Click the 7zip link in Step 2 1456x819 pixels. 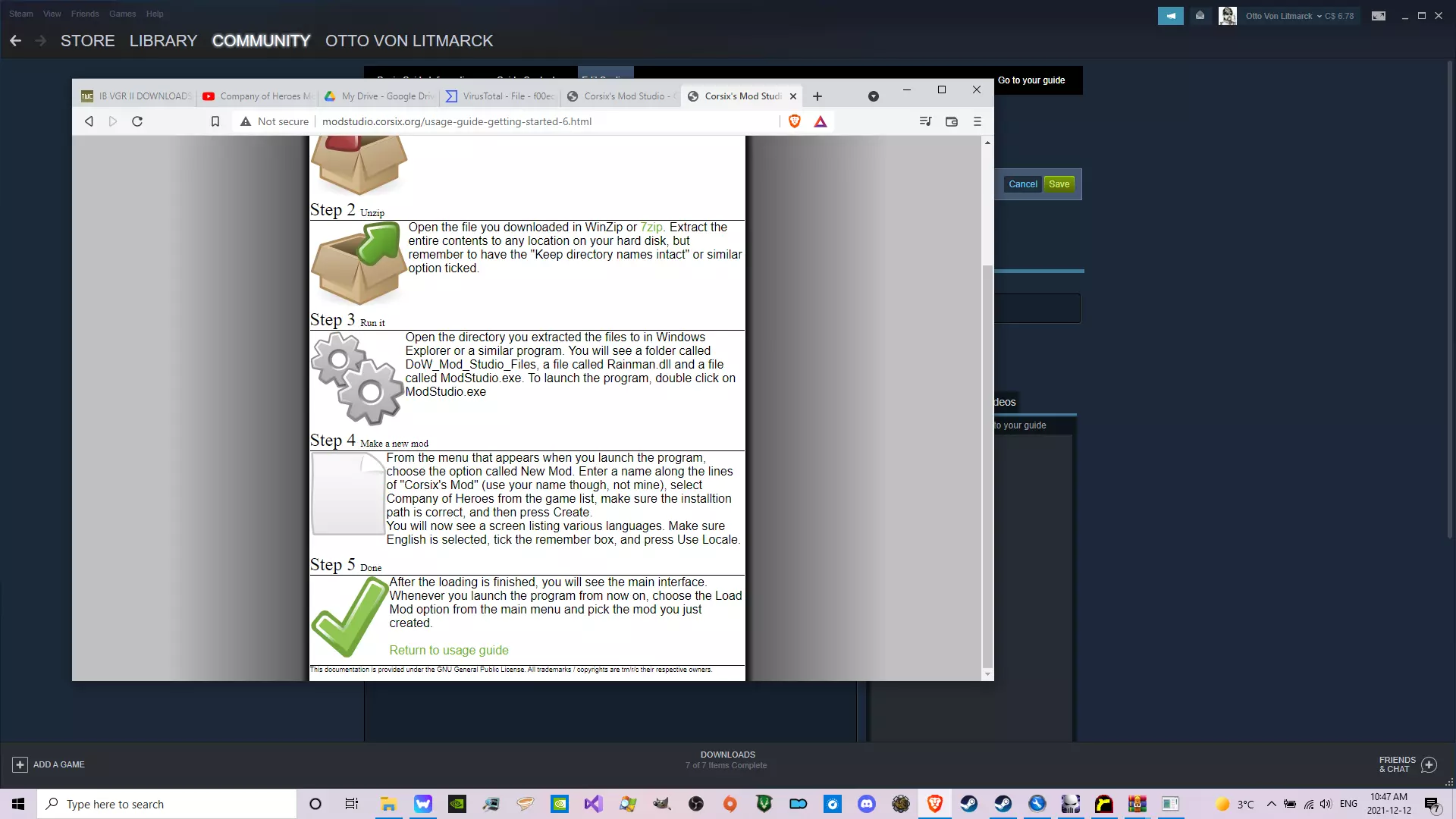coord(651,227)
